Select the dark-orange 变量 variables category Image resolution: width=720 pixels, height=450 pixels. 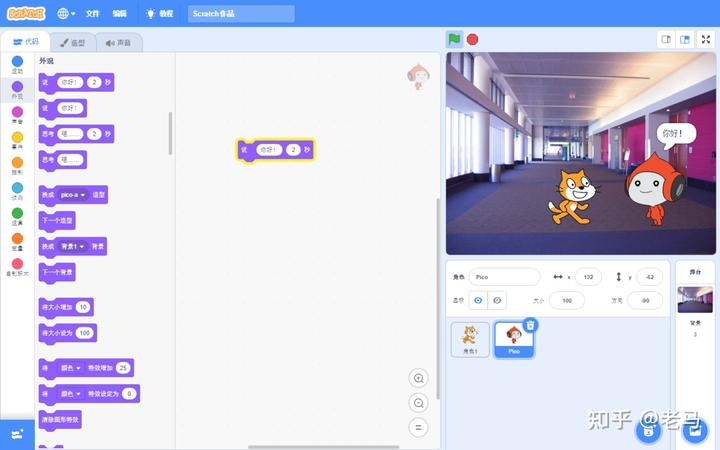point(17,242)
